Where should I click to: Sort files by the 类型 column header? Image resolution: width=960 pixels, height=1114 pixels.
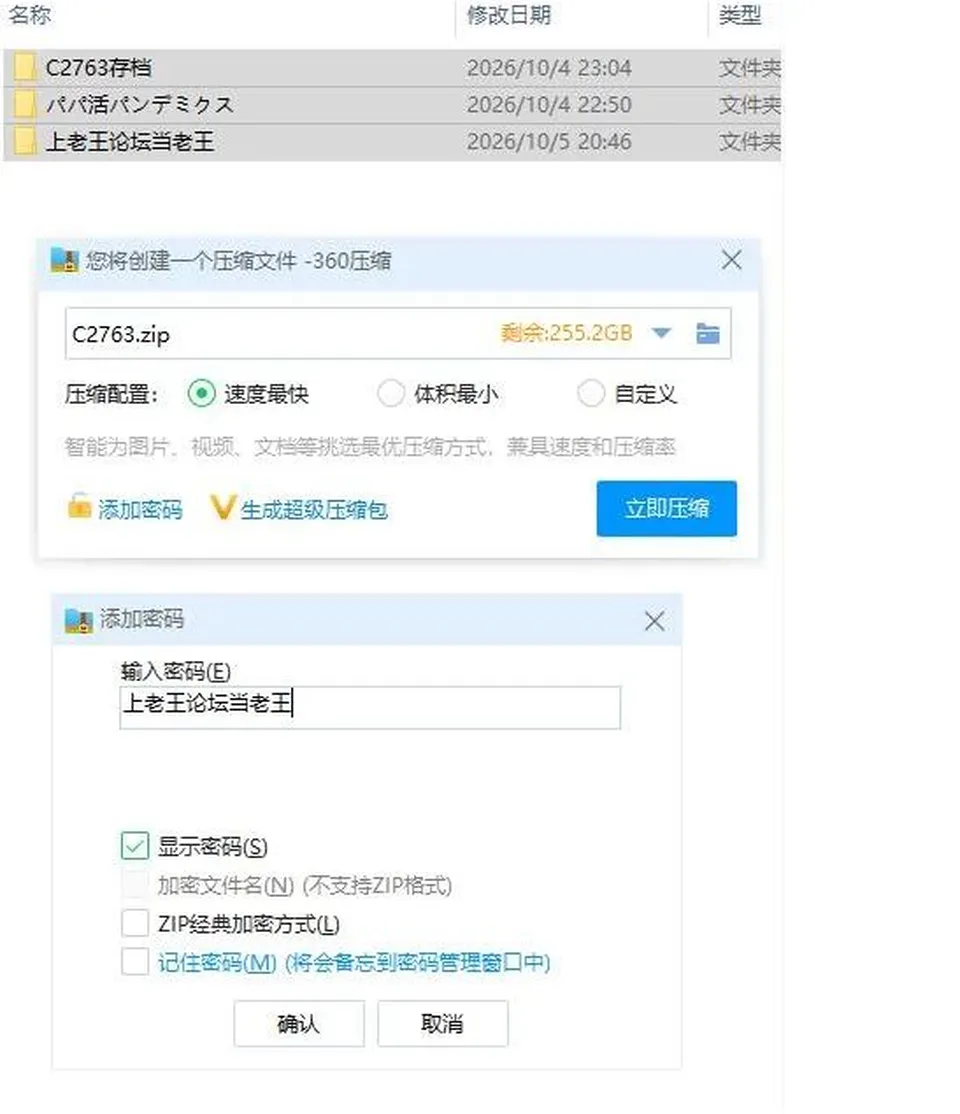coord(740,15)
